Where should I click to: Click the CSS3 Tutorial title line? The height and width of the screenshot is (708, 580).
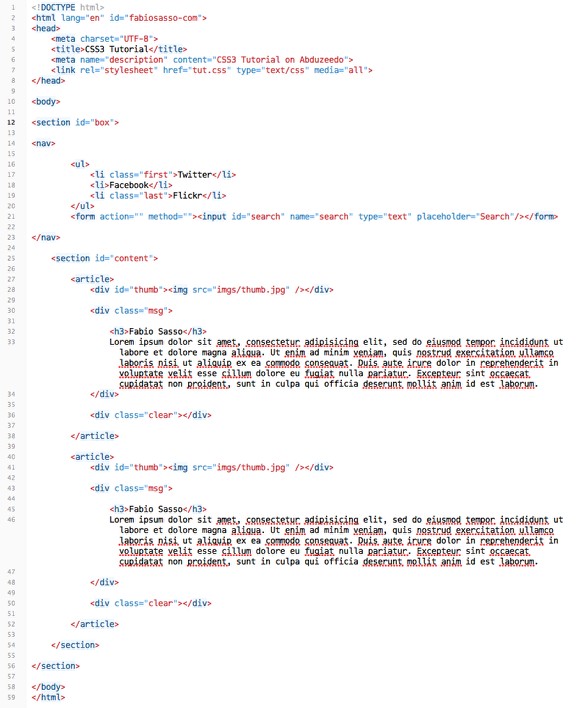[119, 49]
